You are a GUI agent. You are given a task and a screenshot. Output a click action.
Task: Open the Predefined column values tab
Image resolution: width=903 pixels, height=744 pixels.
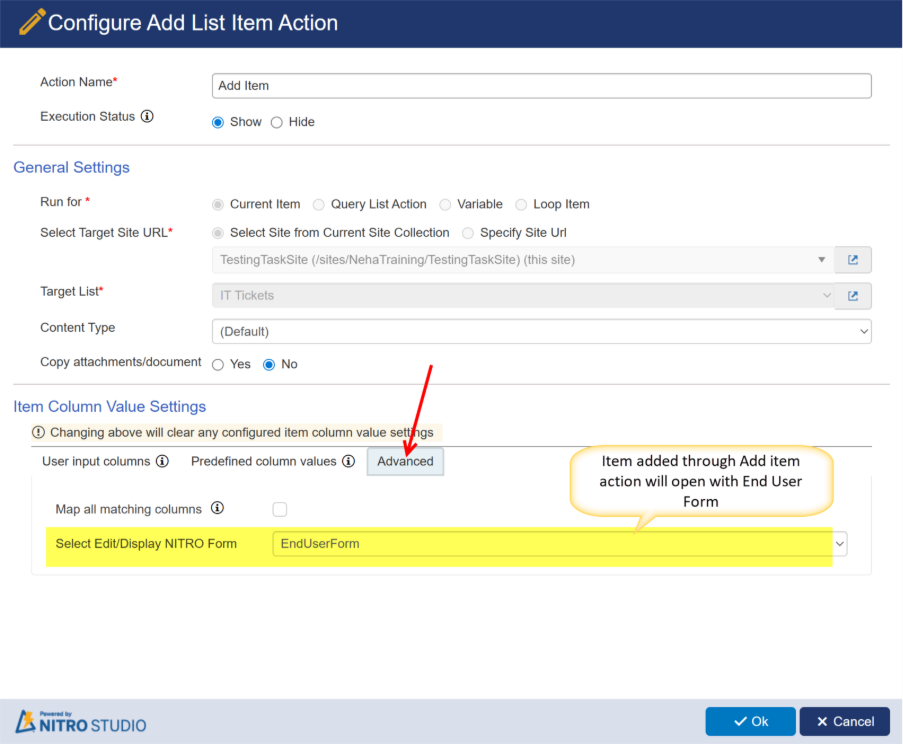[264, 462]
